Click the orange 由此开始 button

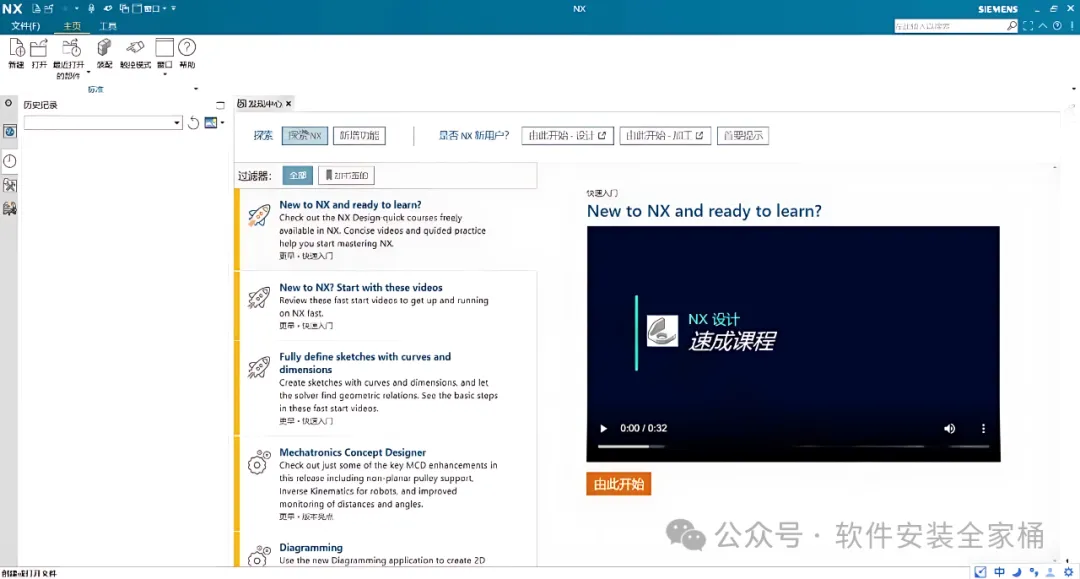pos(619,484)
